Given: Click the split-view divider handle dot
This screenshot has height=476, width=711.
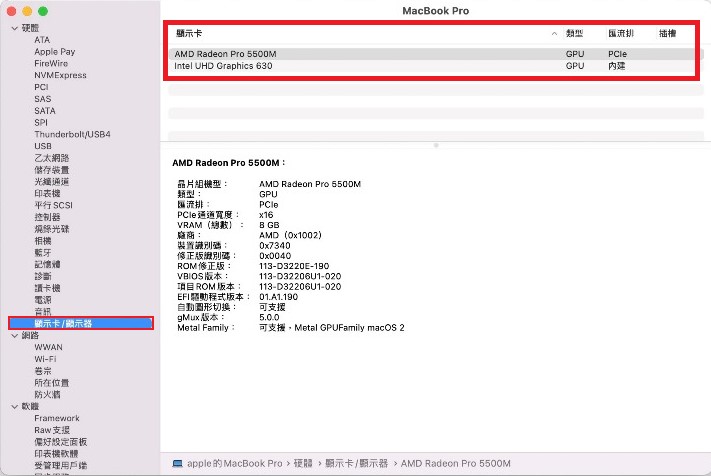Looking at the screenshot, I should 436,146.
